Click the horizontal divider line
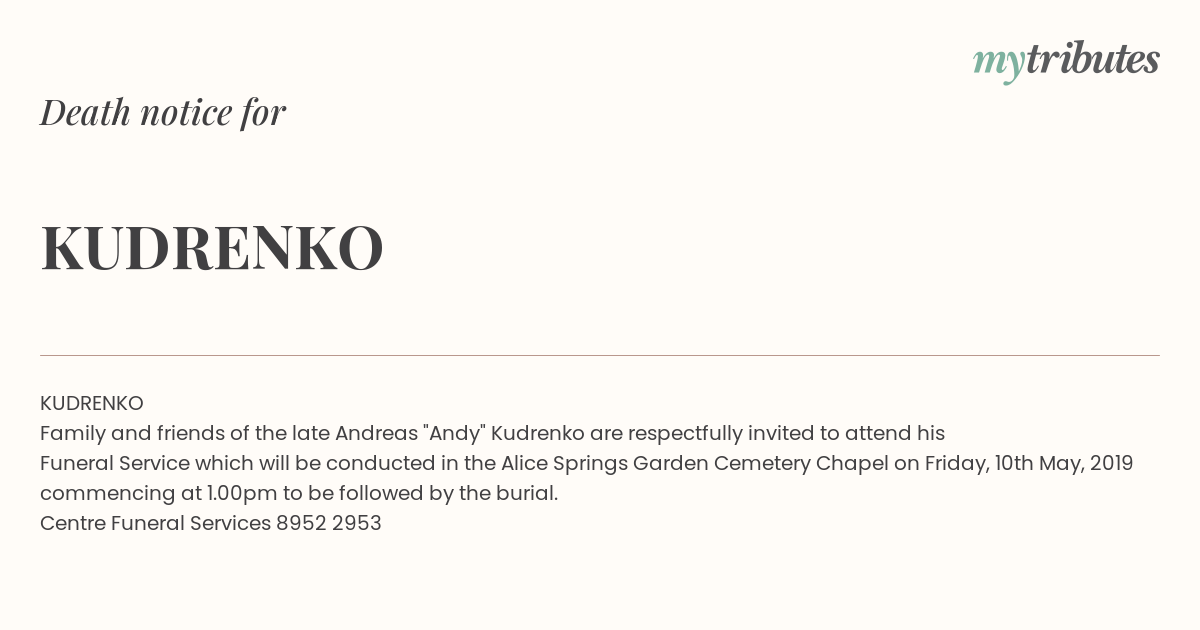 tap(600, 355)
